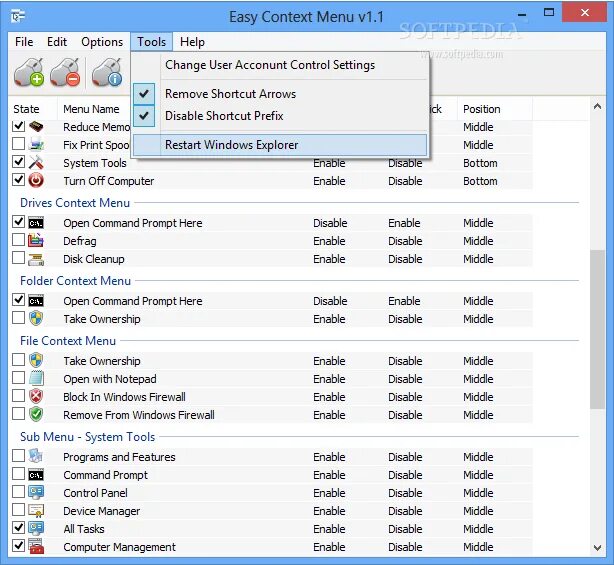The height and width of the screenshot is (565, 614).
Task: Click the Reduce Memory chip icon
Action: coord(36,126)
